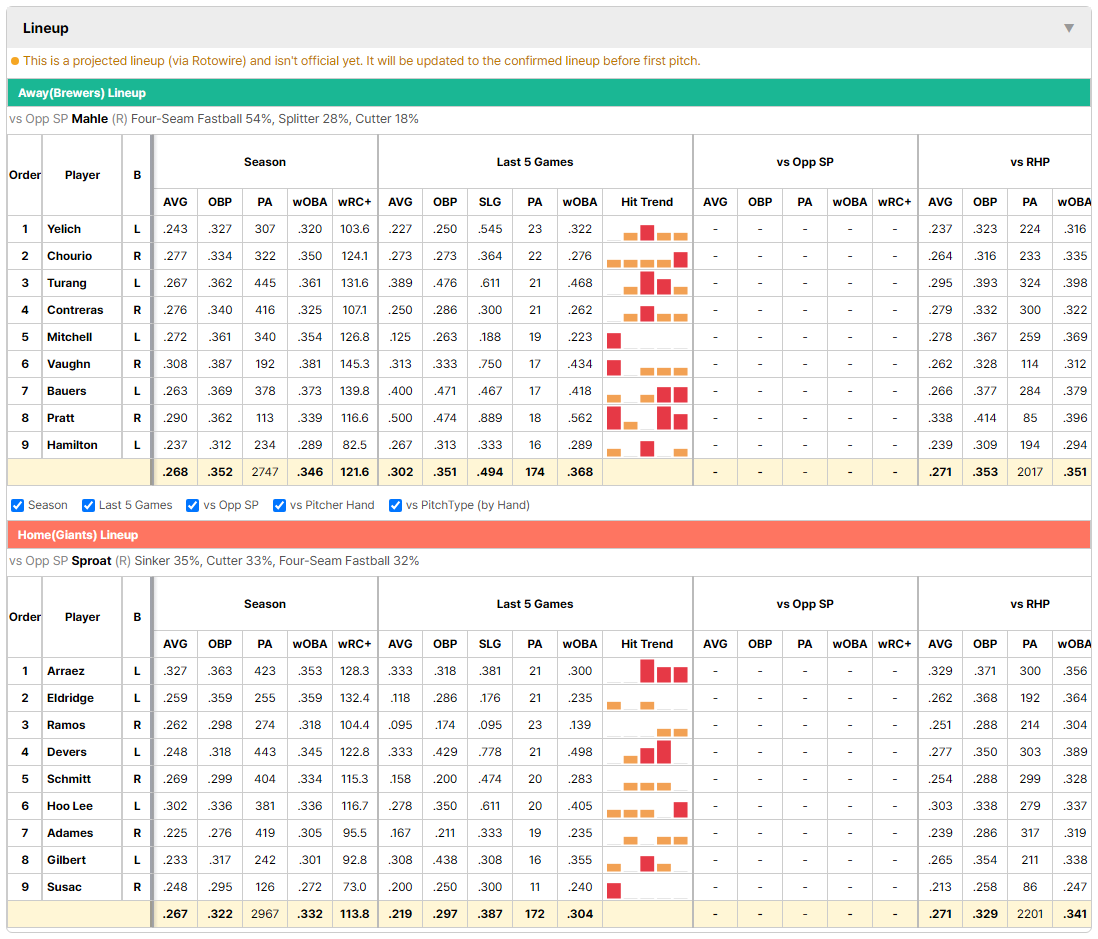Toggle the Season checkbox
Image resolution: width=1098 pixels, height=939 pixels.
18,505
